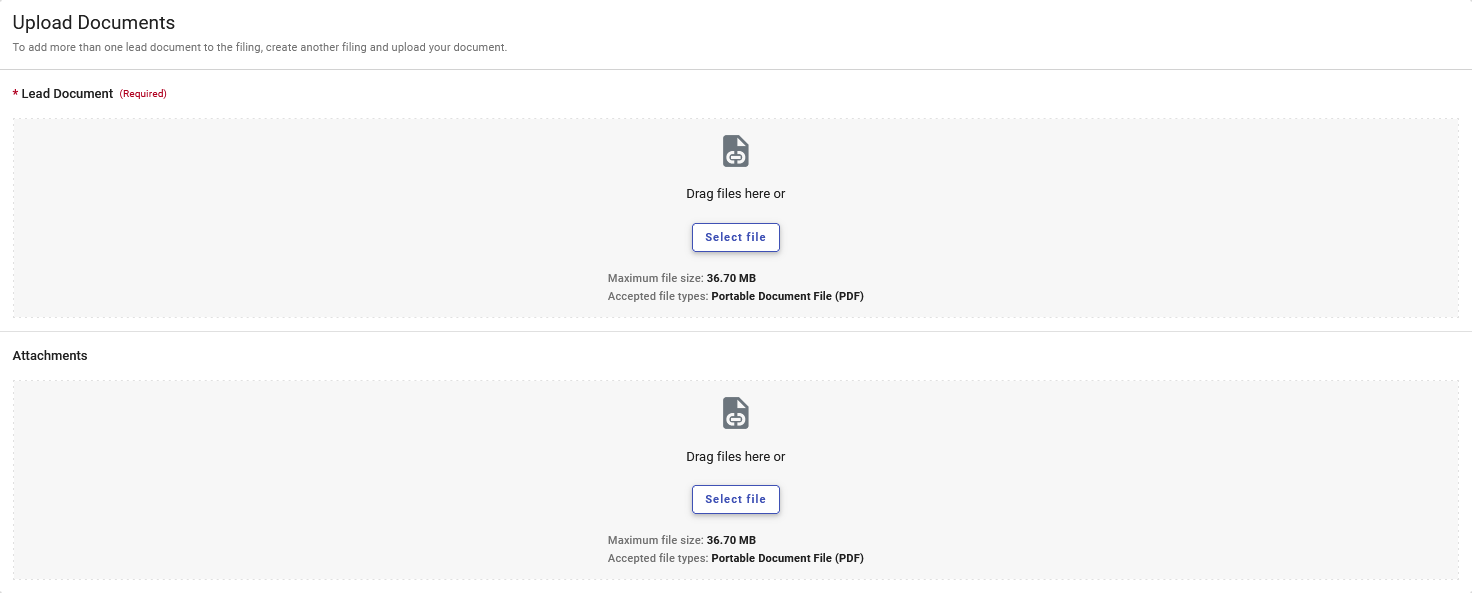Select the Lead Document field label

click(67, 94)
